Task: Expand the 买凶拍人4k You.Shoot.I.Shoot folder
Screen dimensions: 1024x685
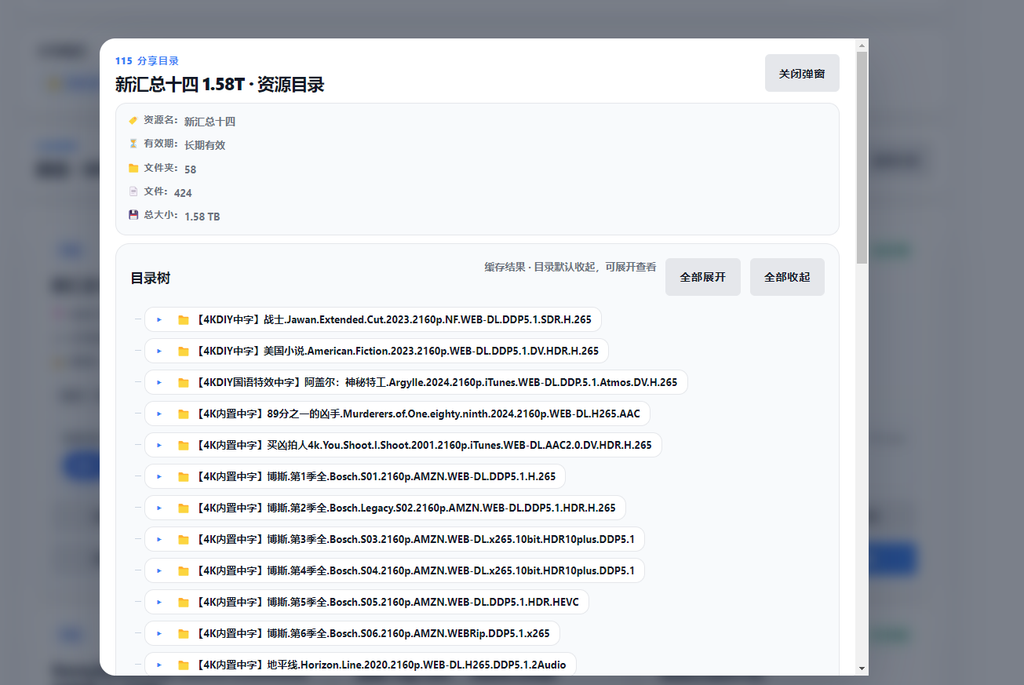Action: (160, 444)
